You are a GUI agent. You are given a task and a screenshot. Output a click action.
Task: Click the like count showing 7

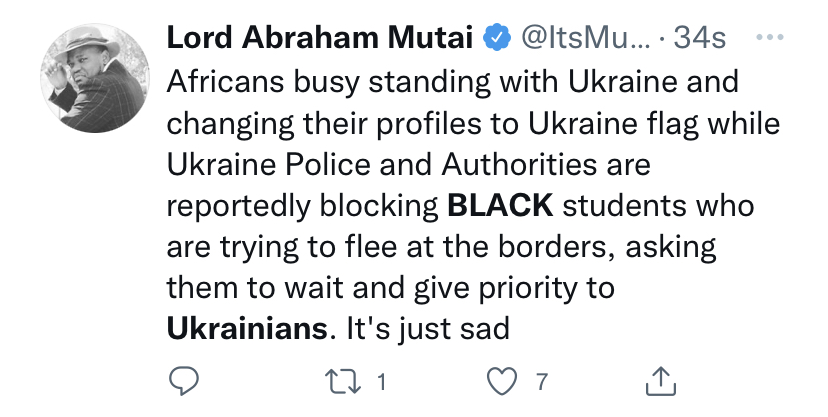(x=541, y=381)
